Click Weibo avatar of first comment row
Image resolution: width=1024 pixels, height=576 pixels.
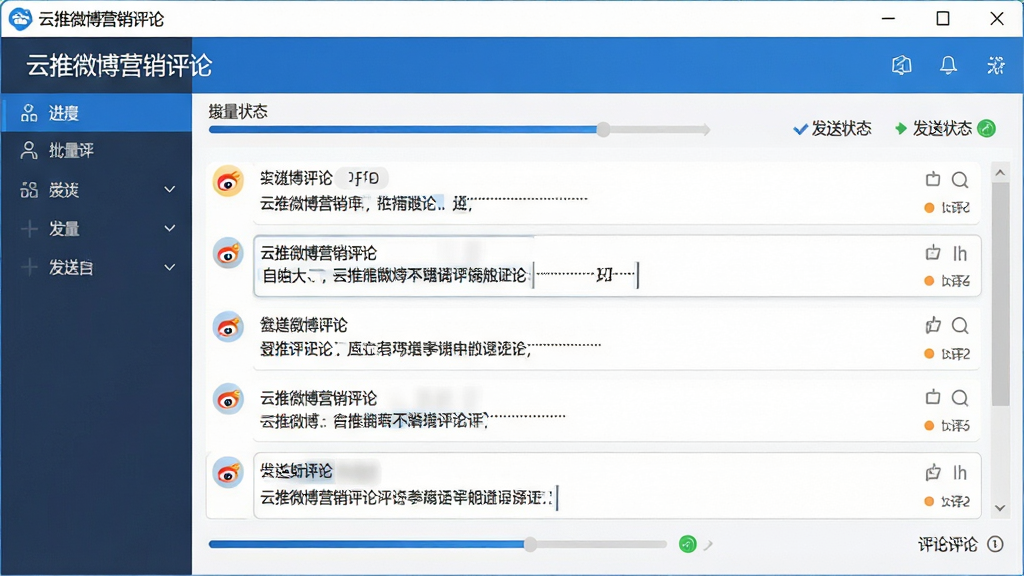228,181
